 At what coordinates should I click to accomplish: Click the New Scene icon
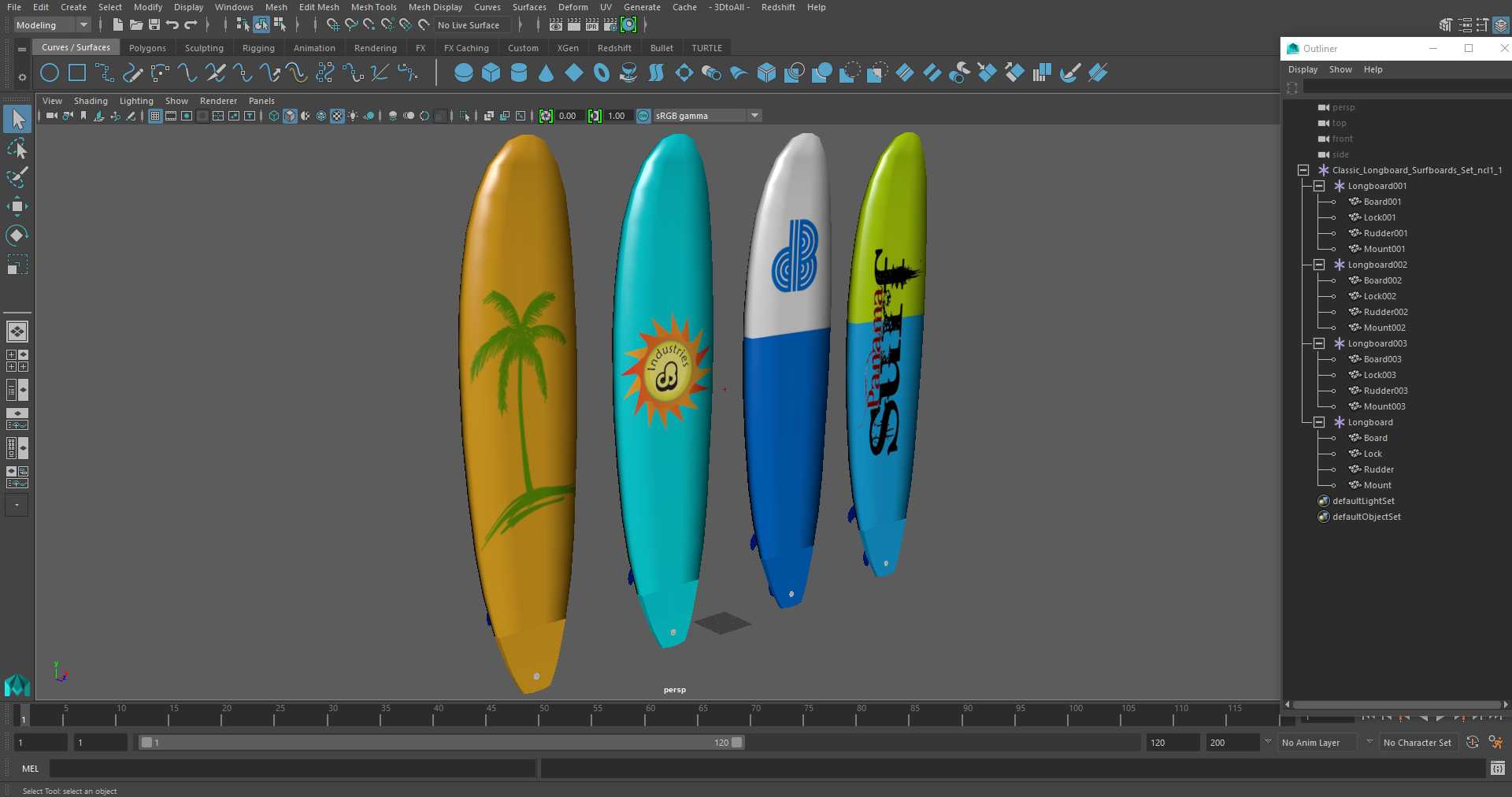tap(117, 25)
